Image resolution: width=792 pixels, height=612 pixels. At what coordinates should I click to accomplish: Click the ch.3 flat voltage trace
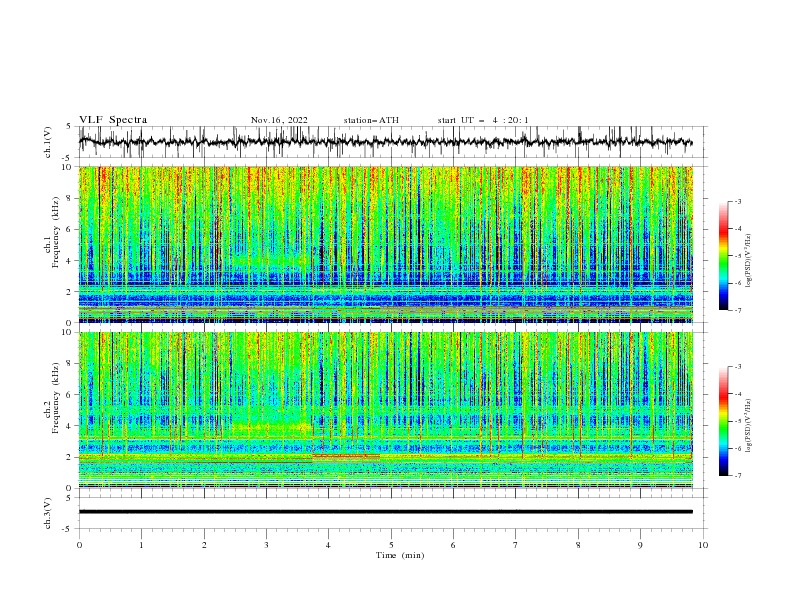coord(385,512)
